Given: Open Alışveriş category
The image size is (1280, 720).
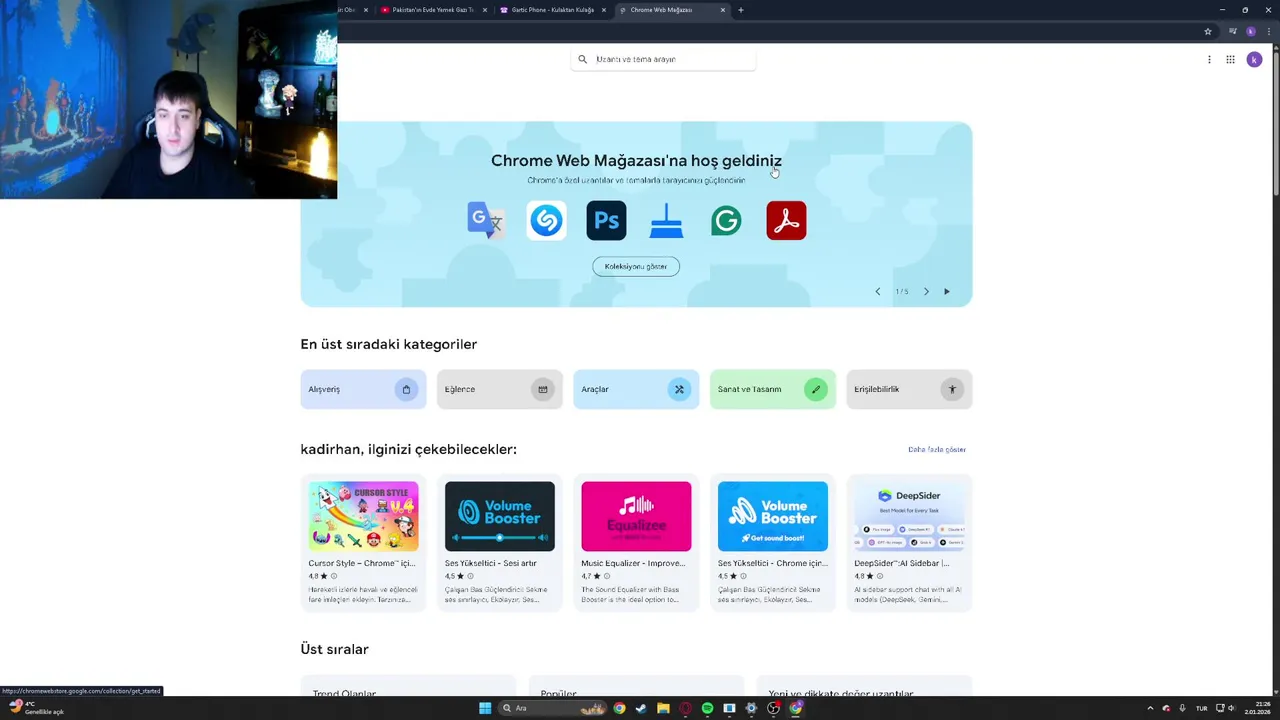Looking at the screenshot, I should [x=363, y=389].
